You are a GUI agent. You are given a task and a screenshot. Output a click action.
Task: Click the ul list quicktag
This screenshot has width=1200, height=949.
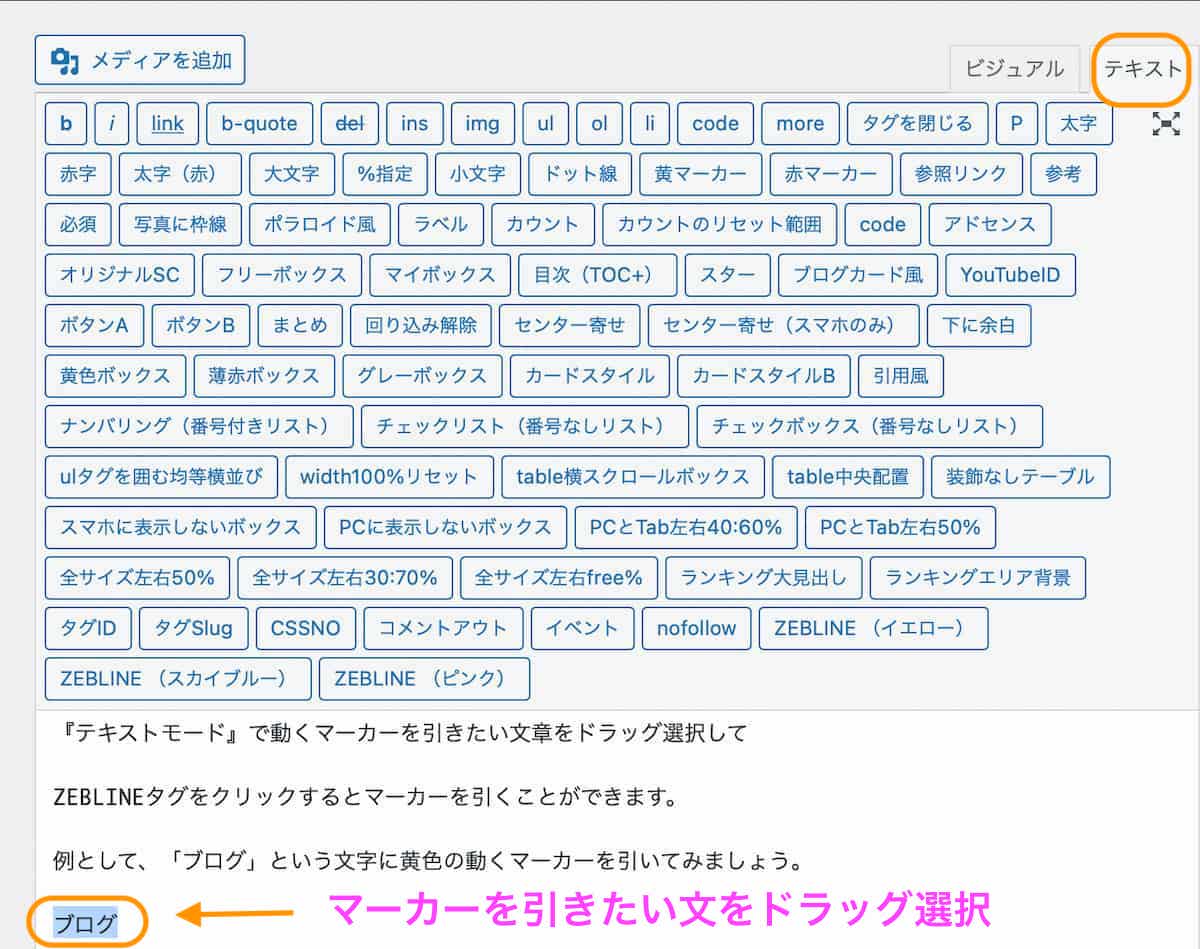click(545, 124)
